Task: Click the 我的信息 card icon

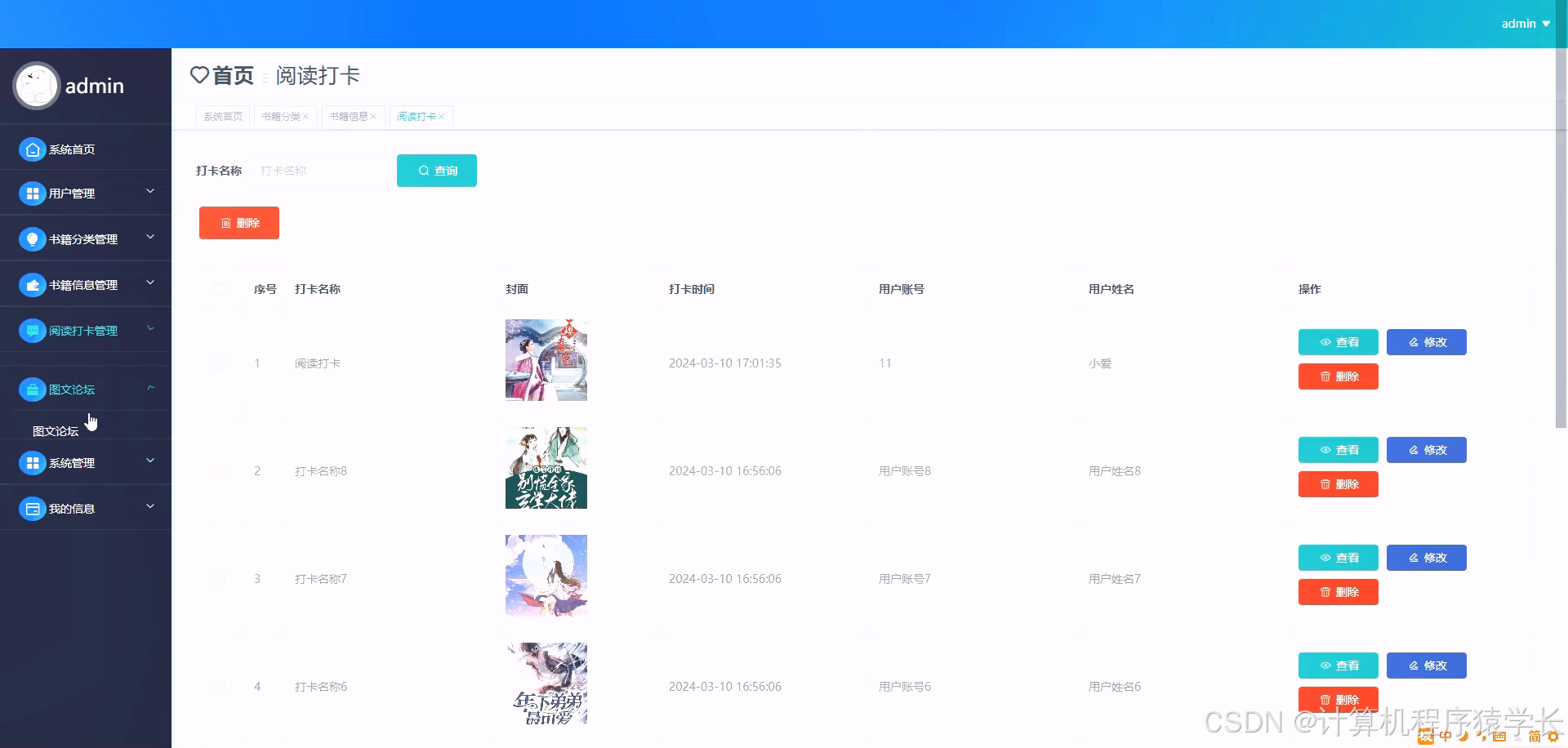Action: click(32, 509)
